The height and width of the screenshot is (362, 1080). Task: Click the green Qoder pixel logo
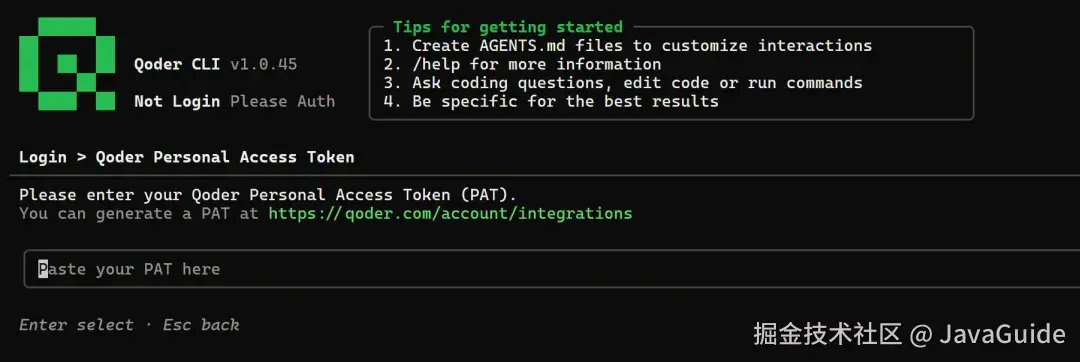67,64
